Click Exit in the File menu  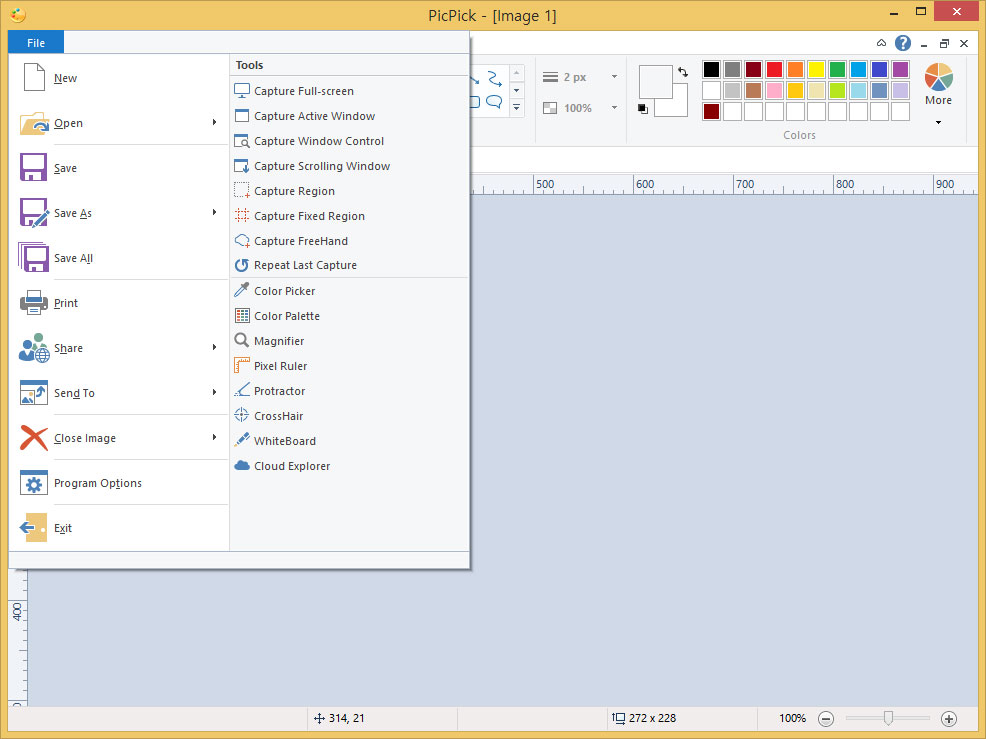coord(62,528)
